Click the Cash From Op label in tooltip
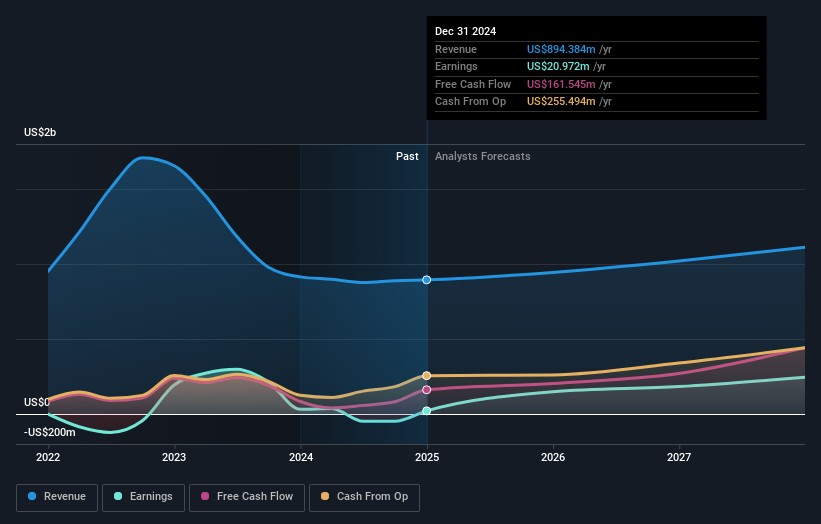This screenshot has width=821, height=524. coord(470,102)
